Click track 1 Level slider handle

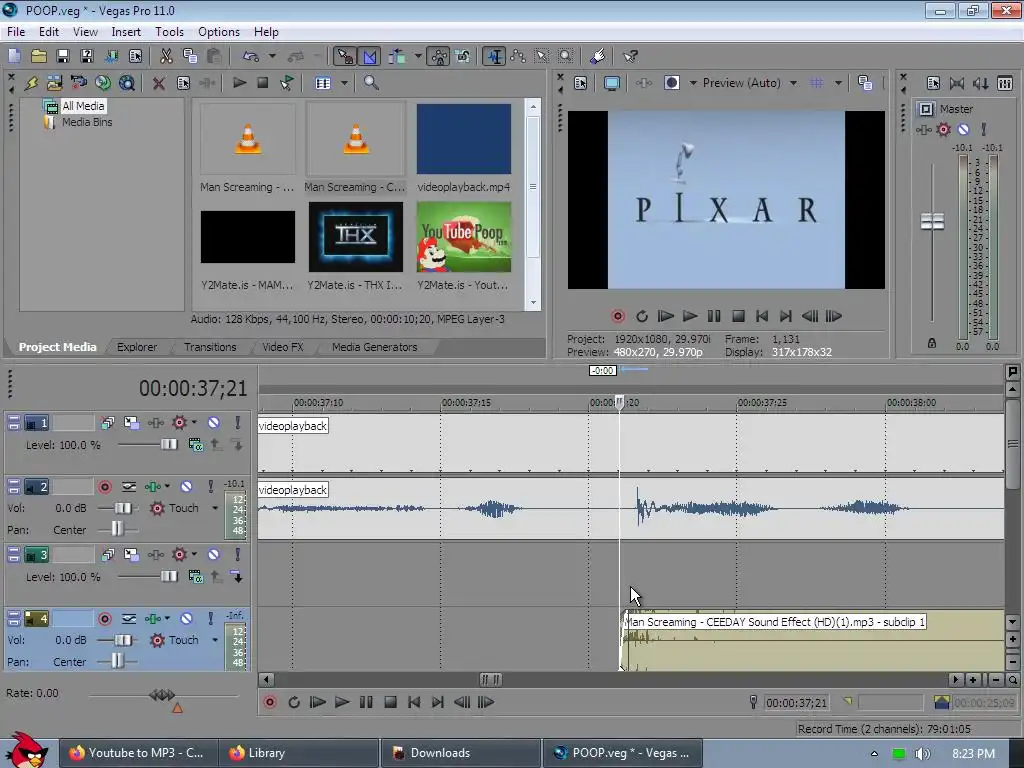[x=169, y=445]
